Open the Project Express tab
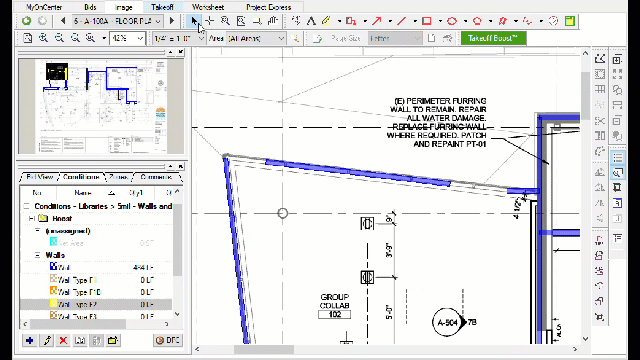Viewport: 640px width, 360px height. 269,7
